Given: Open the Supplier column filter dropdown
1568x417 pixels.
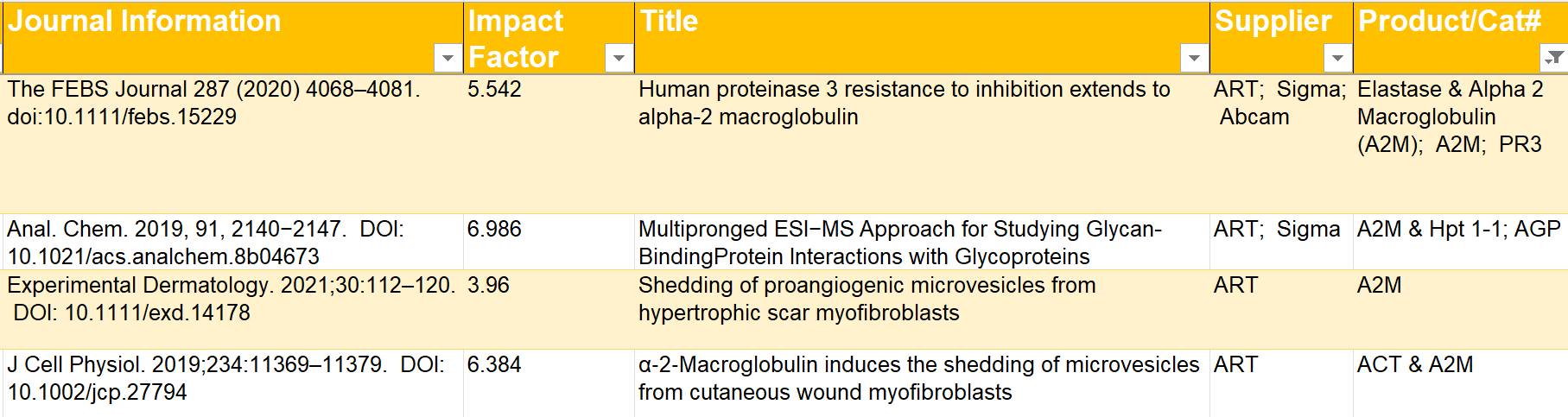Looking at the screenshot, I should pyautogui.click(x=1337, y=58).
